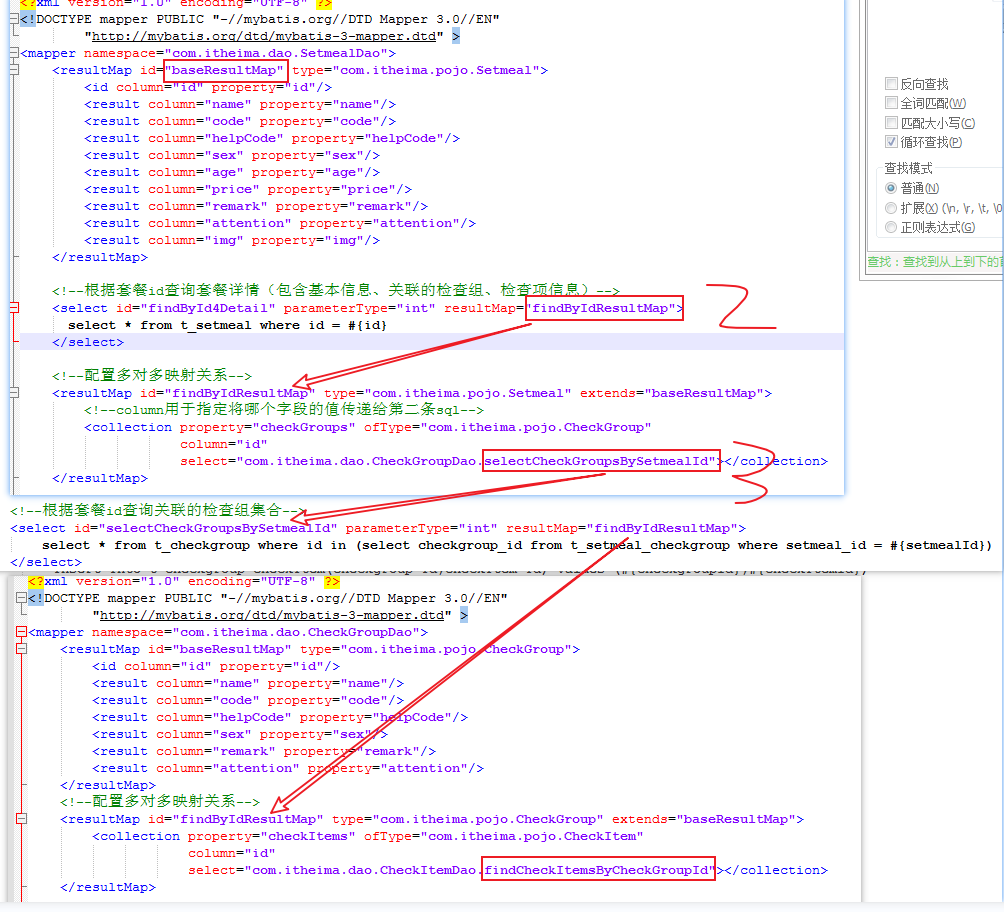Select the 普通(N) search mode
Image resolution: width=1004 pixels, height=912 pixels.
(891, 188)
